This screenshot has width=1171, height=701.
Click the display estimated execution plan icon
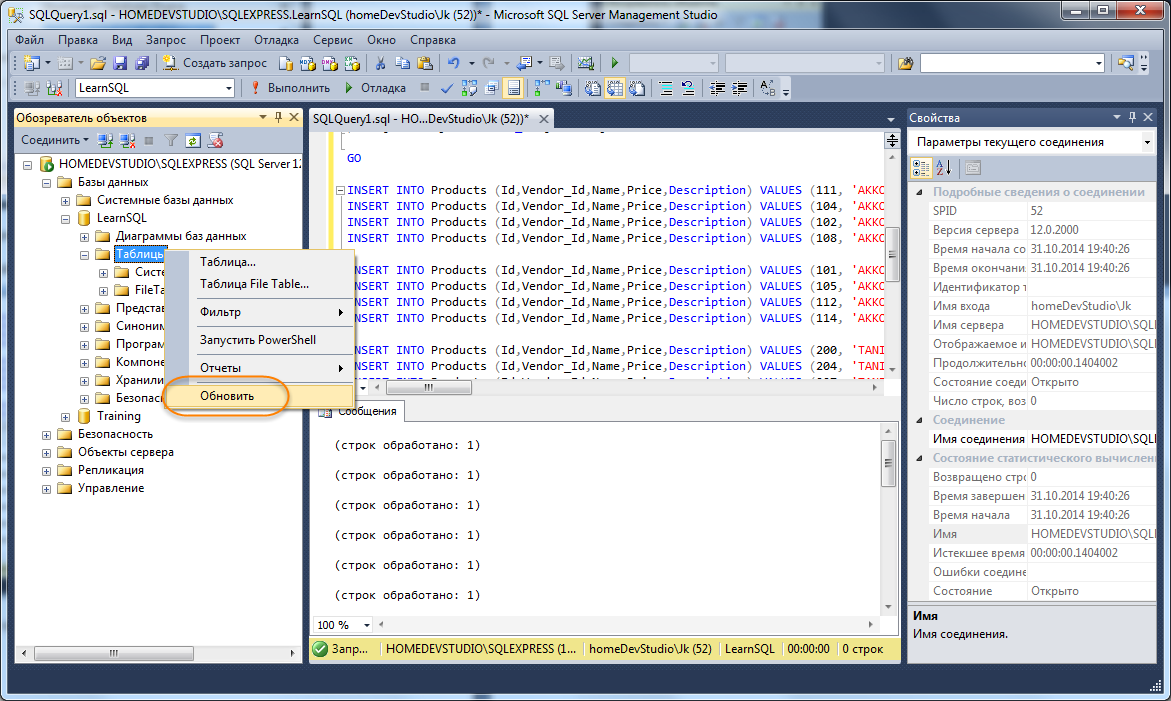[x=469, y=88]
